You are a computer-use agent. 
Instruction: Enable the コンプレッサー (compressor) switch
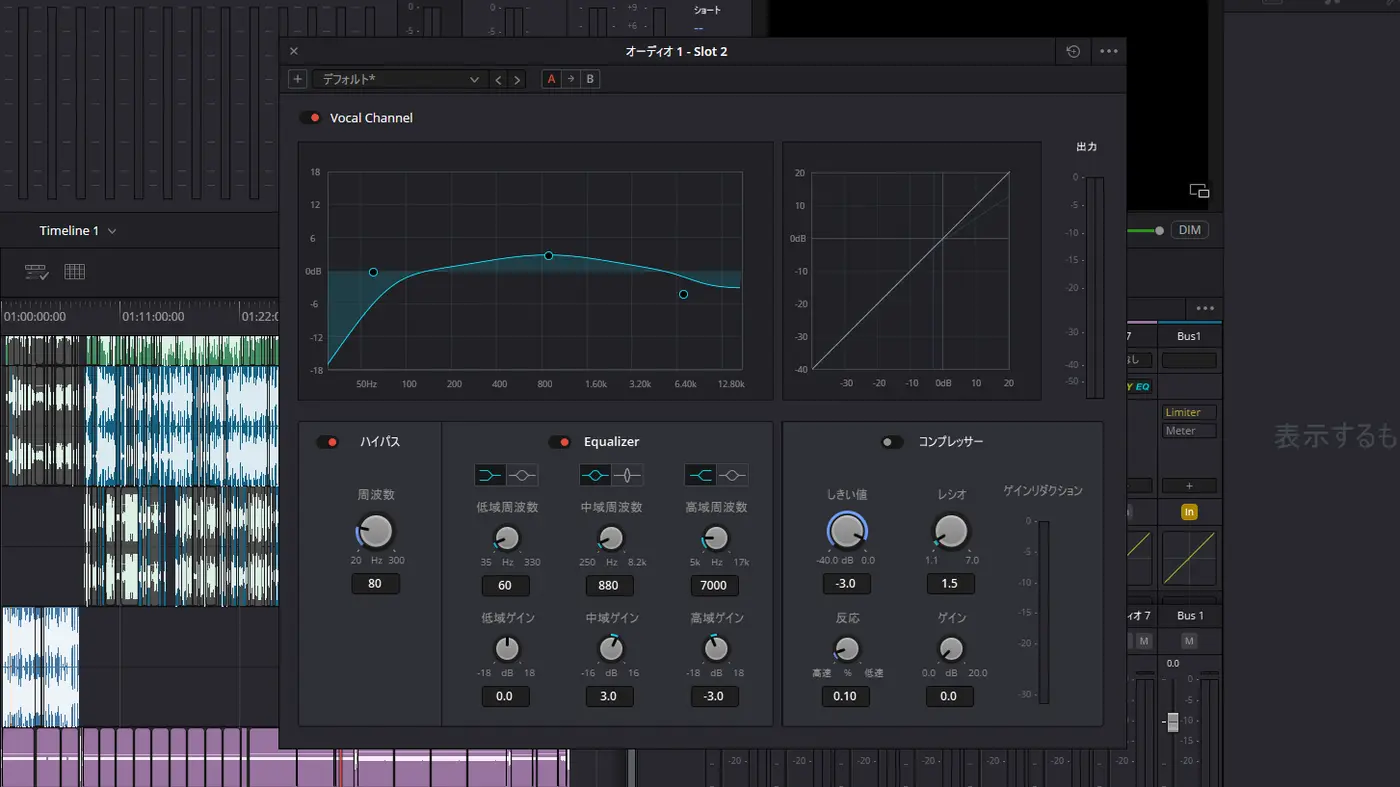(x=891, y=442)
